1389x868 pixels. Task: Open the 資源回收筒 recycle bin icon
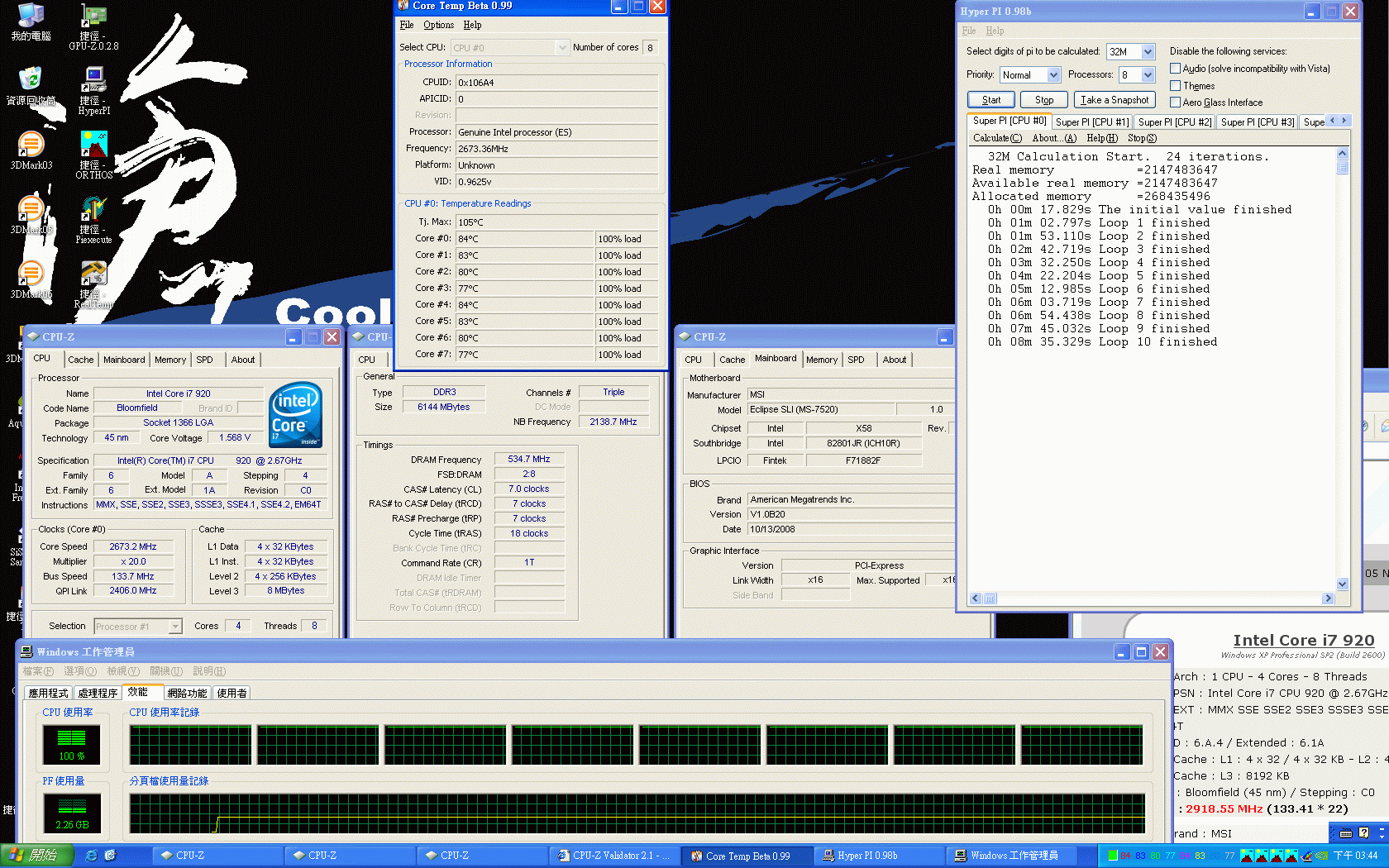pos(31,86)
